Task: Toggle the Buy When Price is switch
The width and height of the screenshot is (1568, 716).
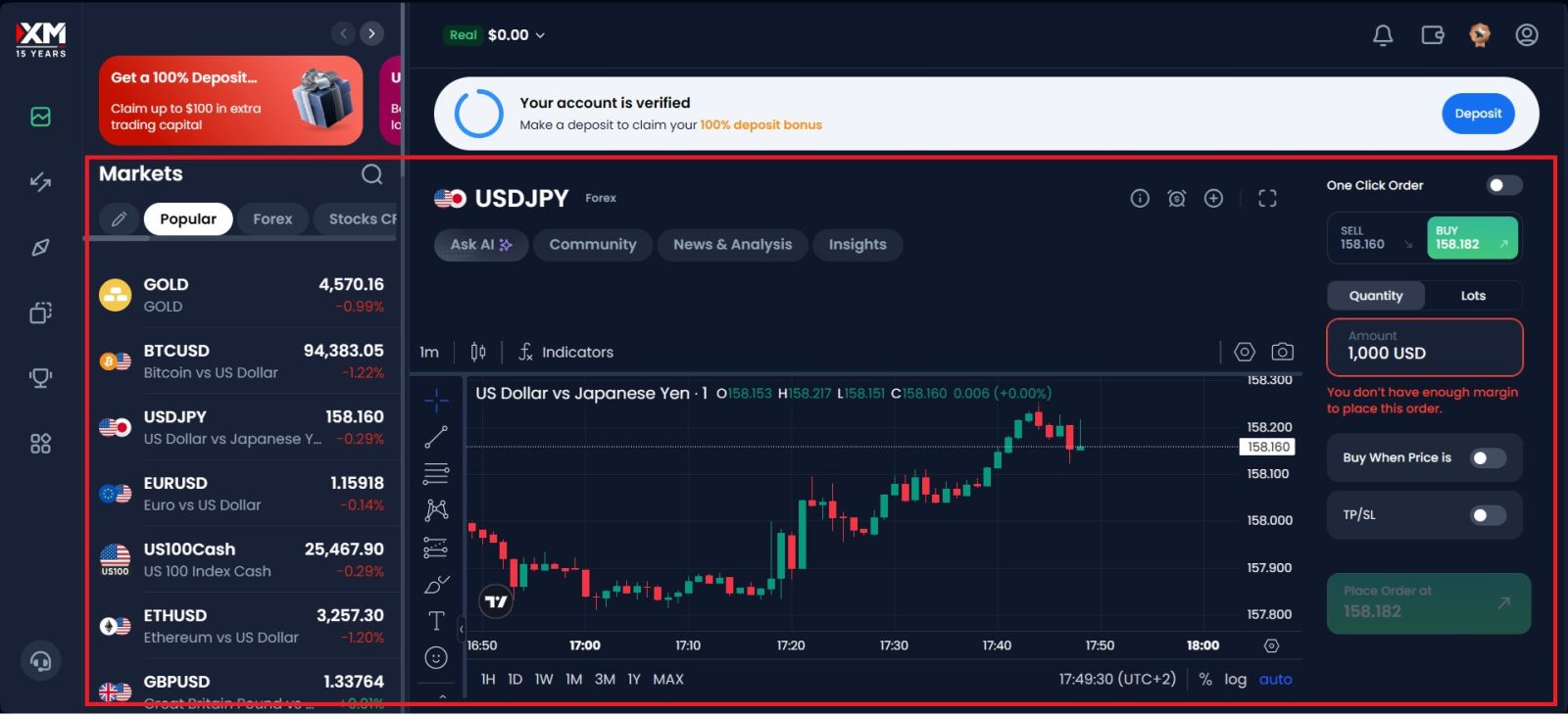Action: 1488,458
